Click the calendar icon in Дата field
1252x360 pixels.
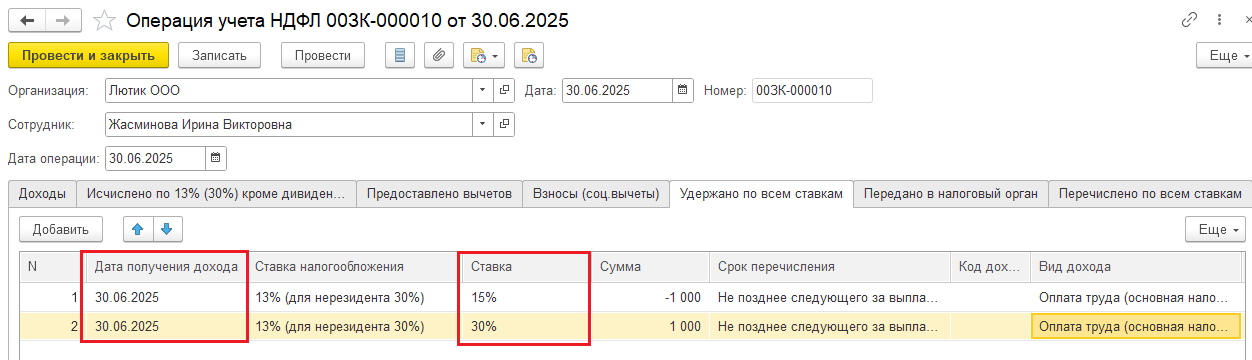[x=683, y=90]
